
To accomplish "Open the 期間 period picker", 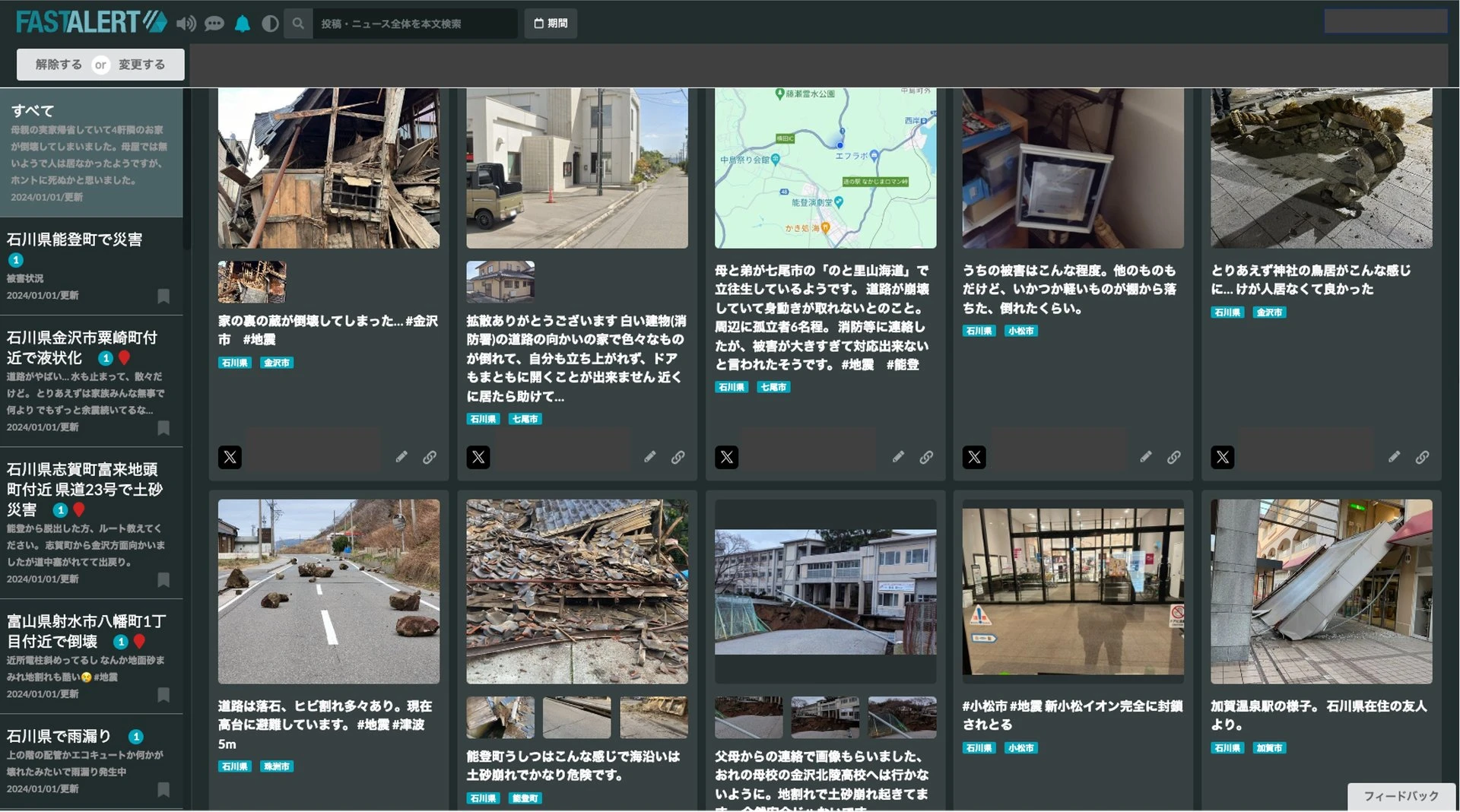I will [x=551, y=24].
